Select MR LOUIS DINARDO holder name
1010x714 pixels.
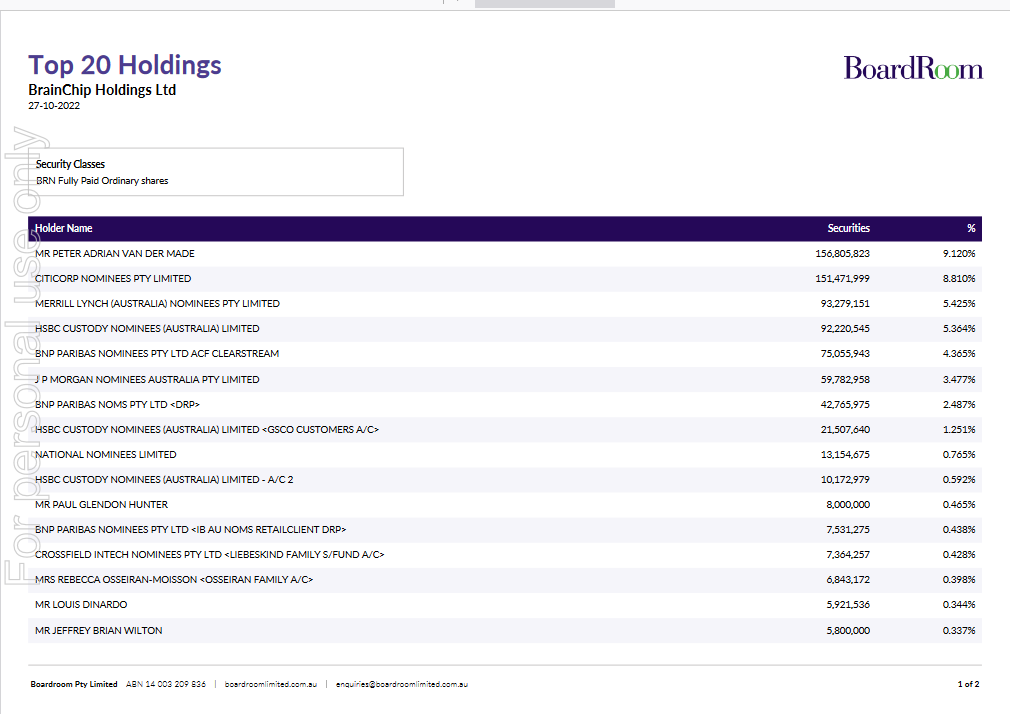(x=81, y=605)
